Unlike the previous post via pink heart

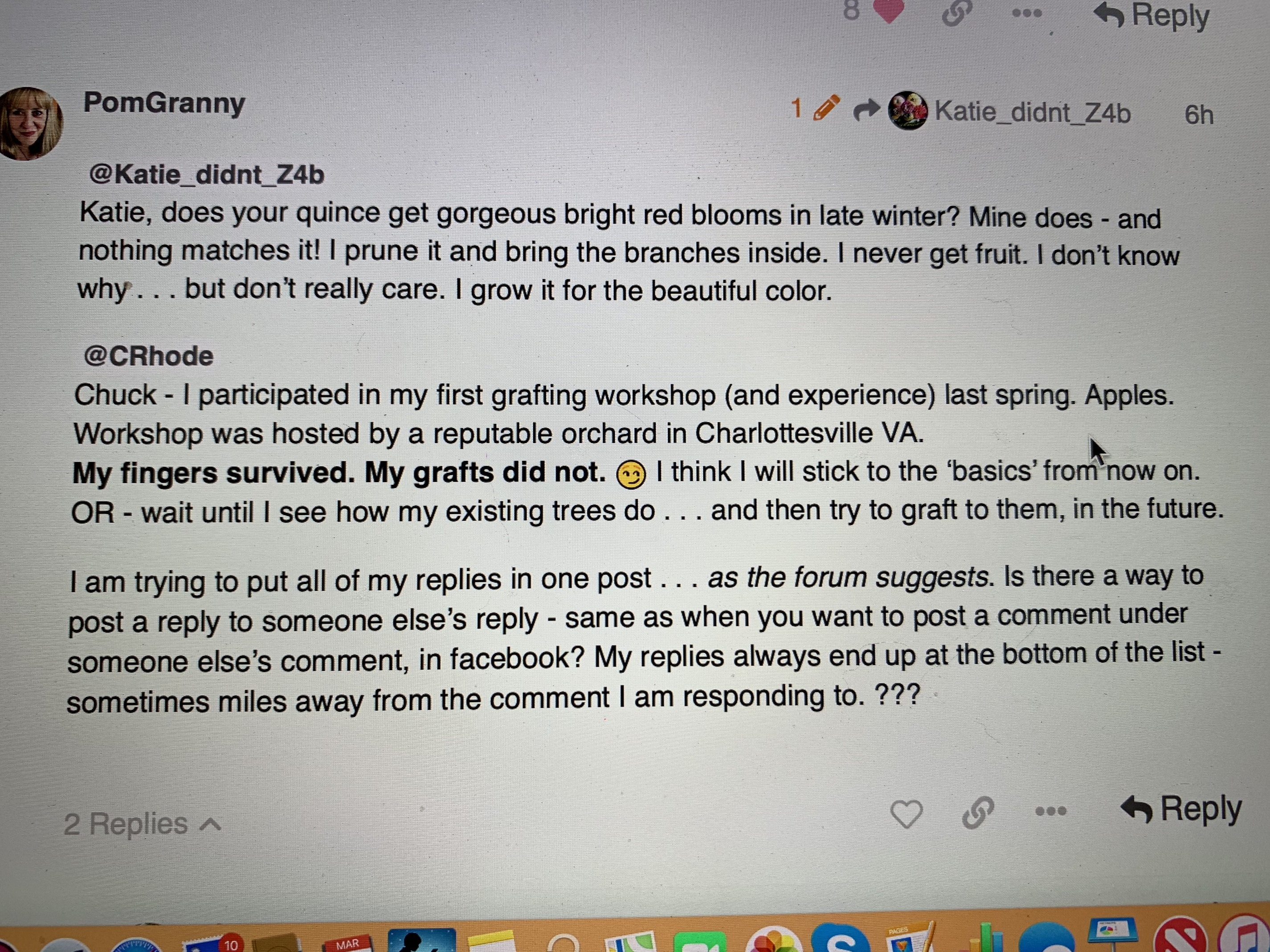pos(888,12)
